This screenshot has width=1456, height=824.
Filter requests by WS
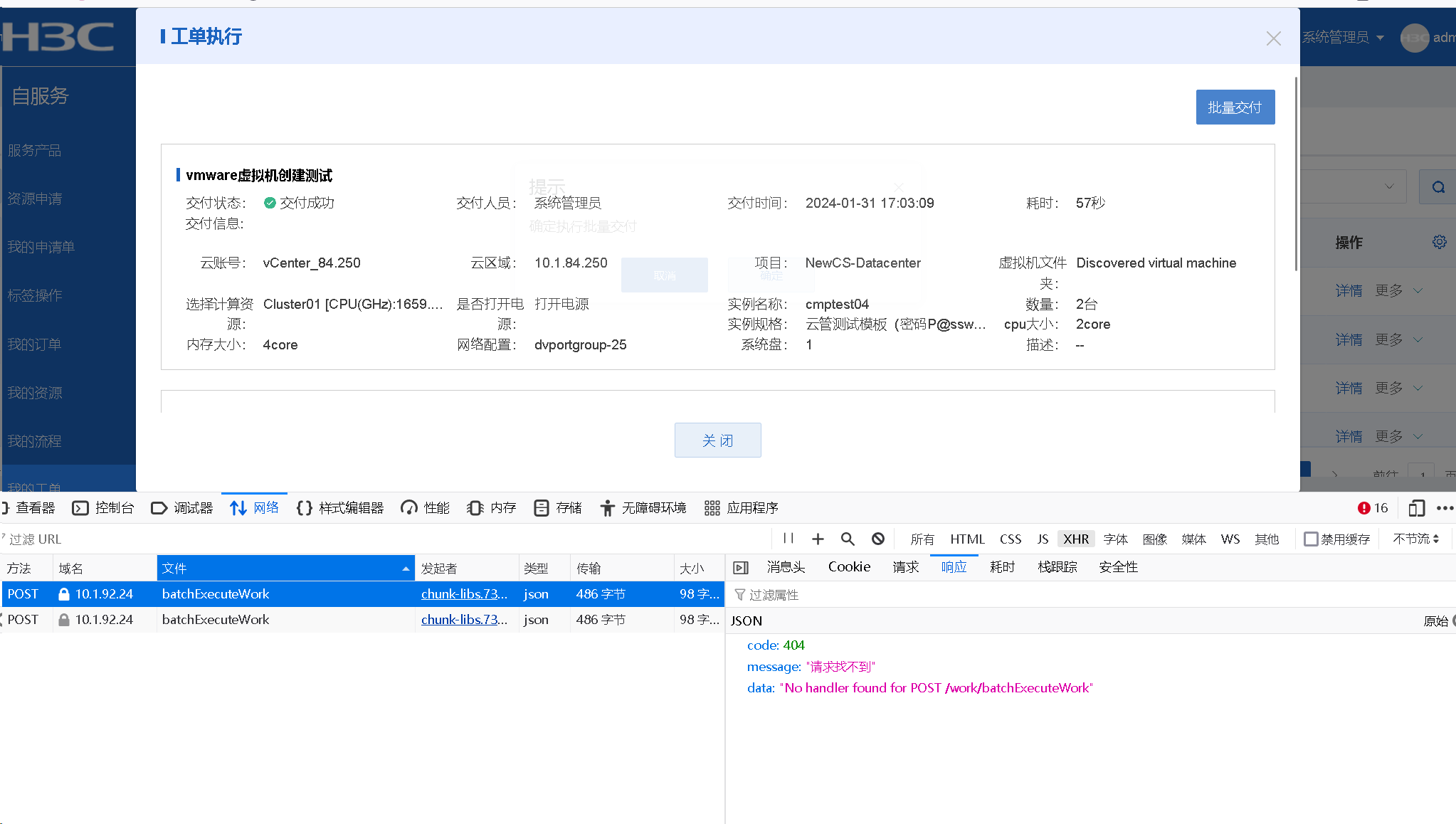(1230, 539)
